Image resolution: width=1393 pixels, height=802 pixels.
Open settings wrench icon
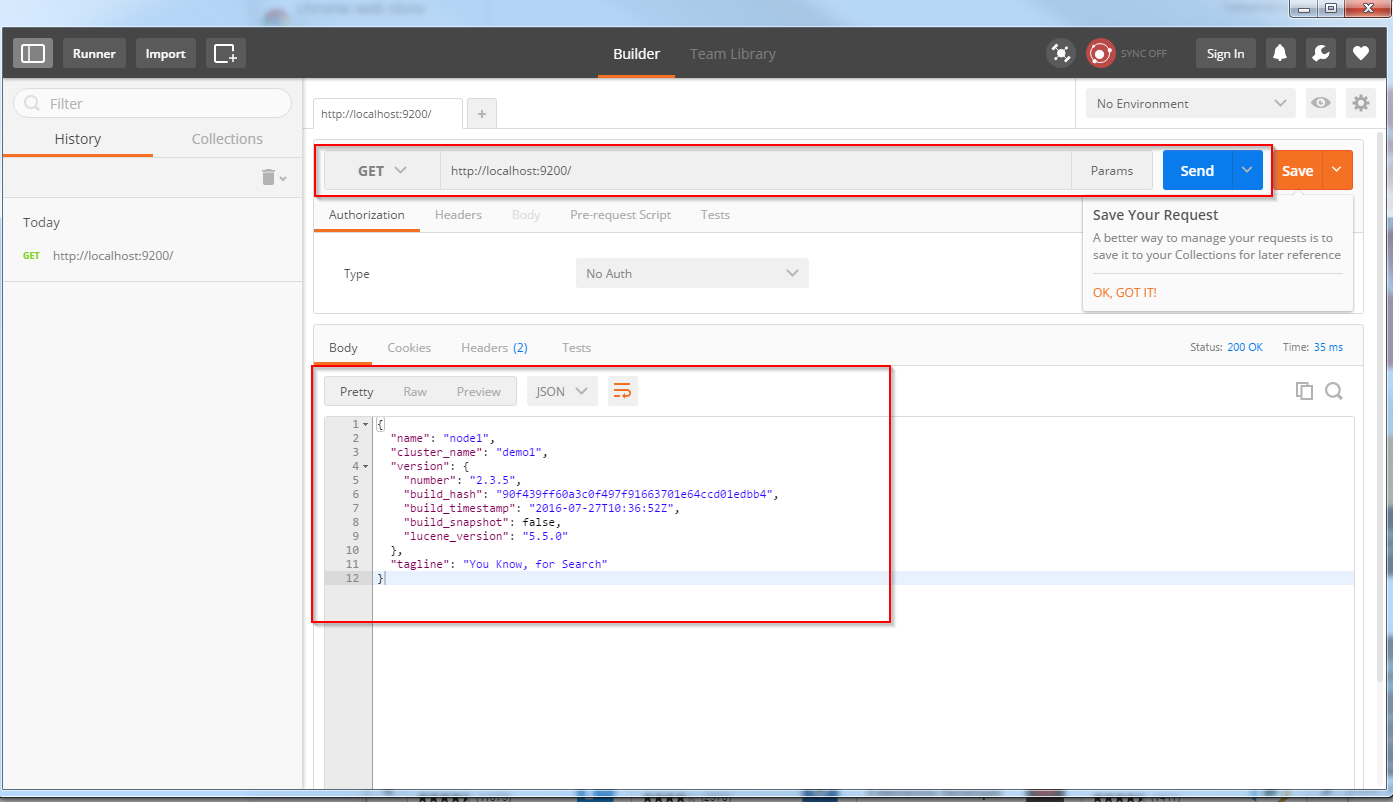(1320, 53)
